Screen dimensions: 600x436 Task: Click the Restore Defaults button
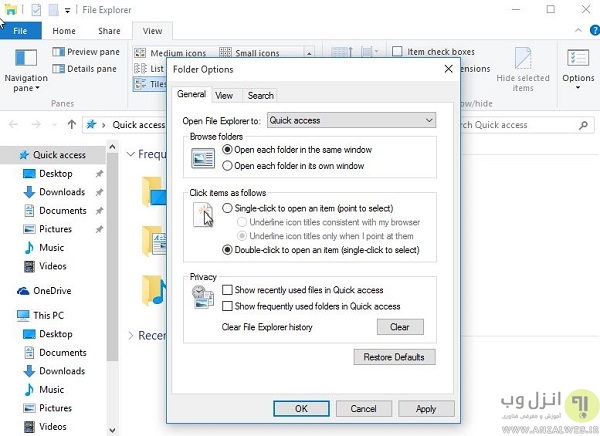pyautogui.click(x=394, y=357)
